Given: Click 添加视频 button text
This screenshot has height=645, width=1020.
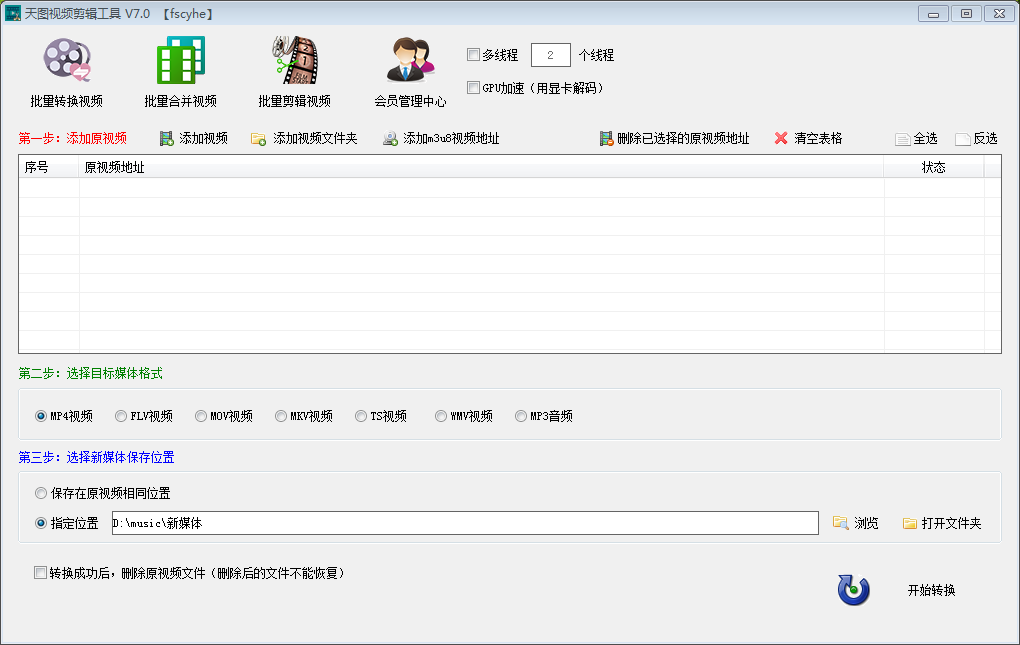Looking at the screenshot, I should (x=204, y=138).
